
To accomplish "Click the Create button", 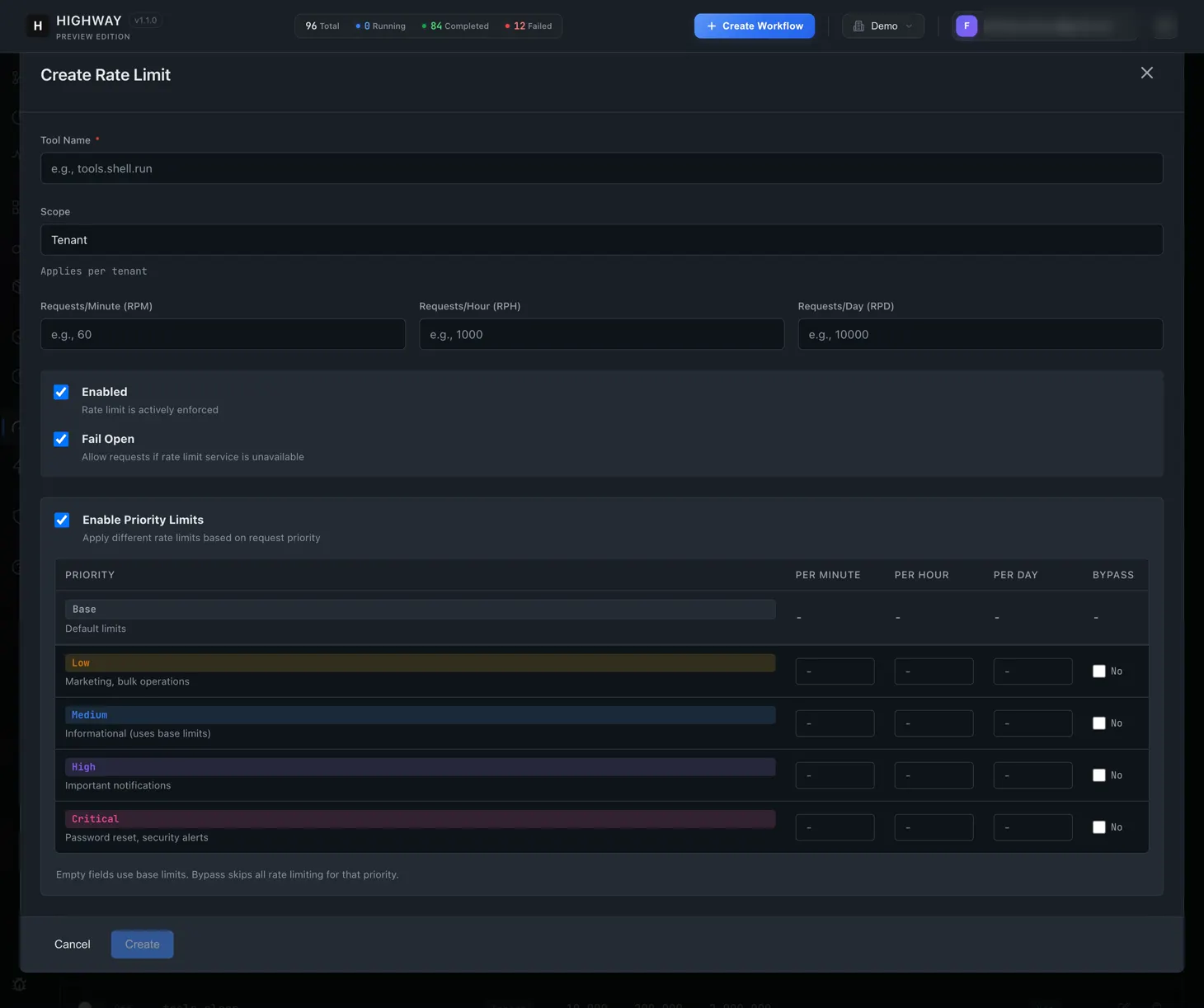I will 142,944.
